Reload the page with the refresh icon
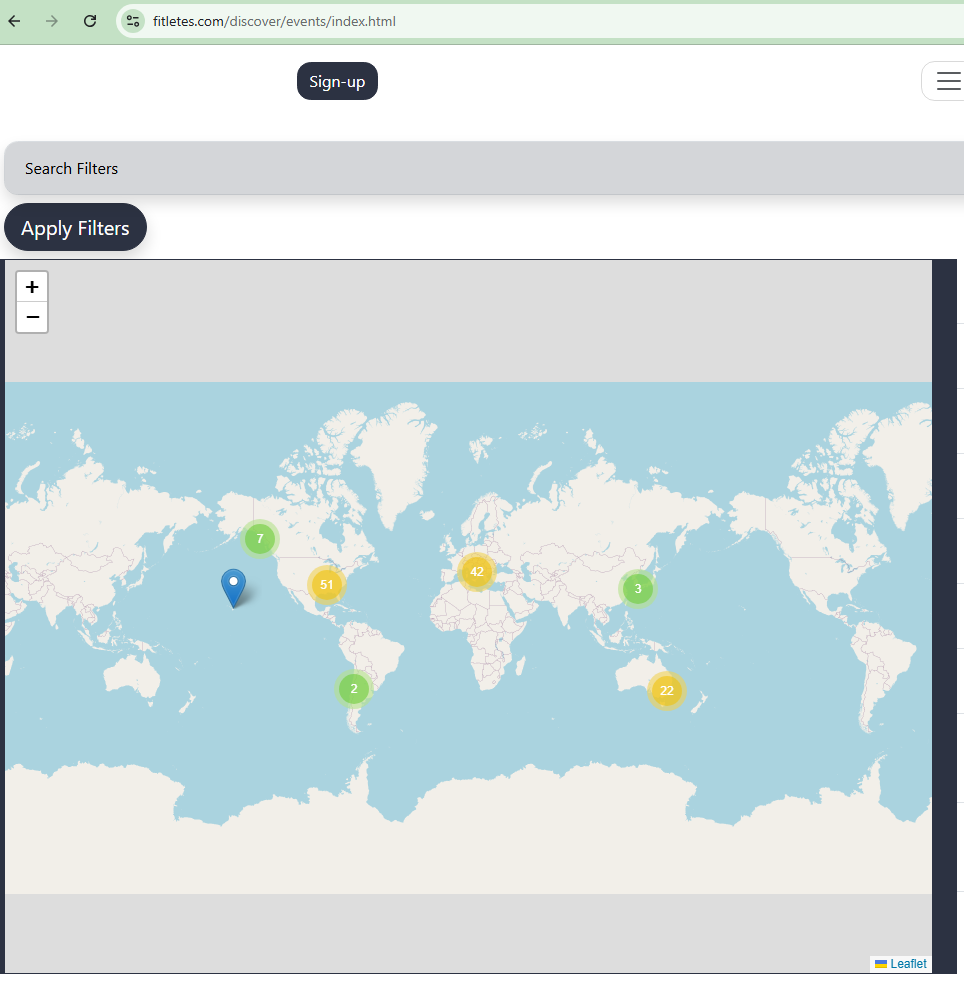964x987 pixels. tap(90, 21)
